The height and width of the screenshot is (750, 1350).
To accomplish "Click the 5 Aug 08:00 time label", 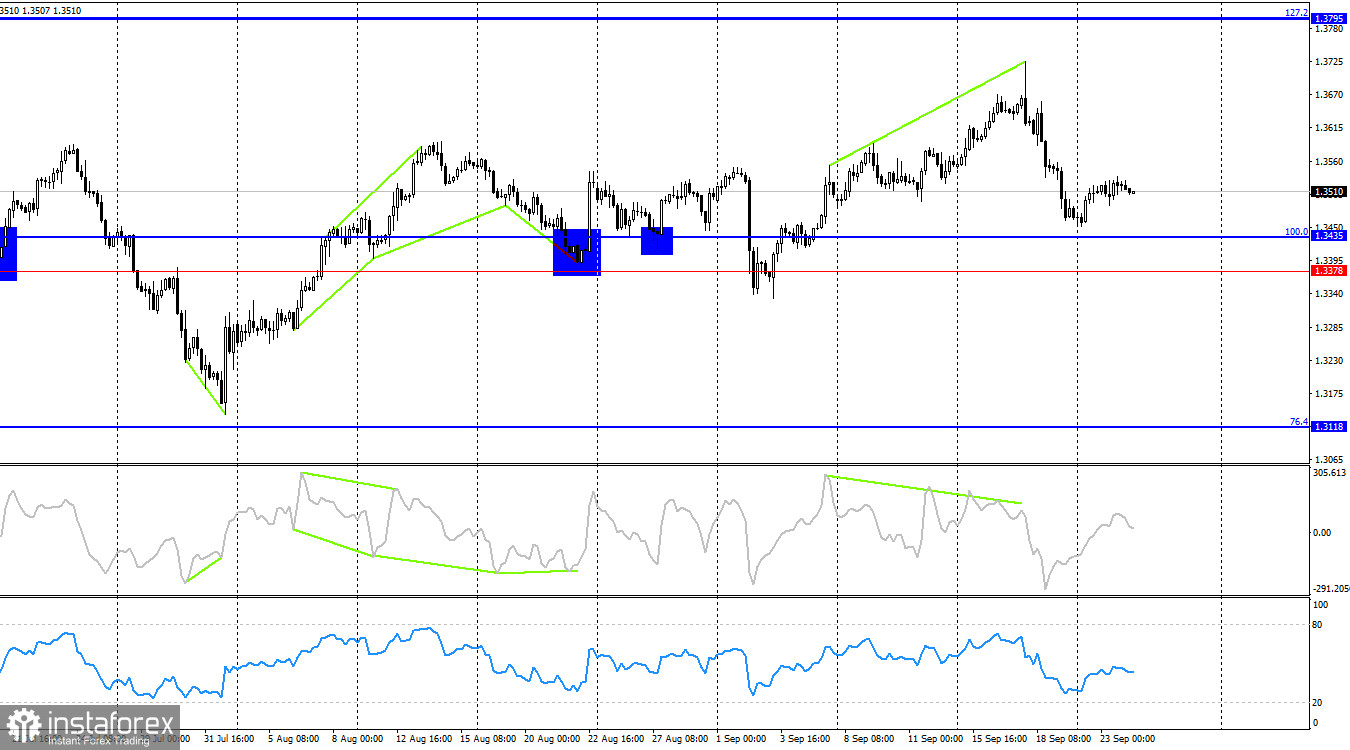I will point(294,739).
